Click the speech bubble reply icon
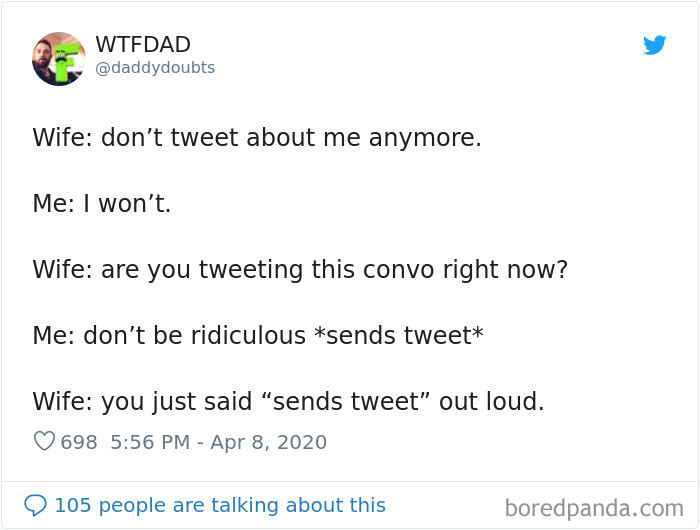 35,506
